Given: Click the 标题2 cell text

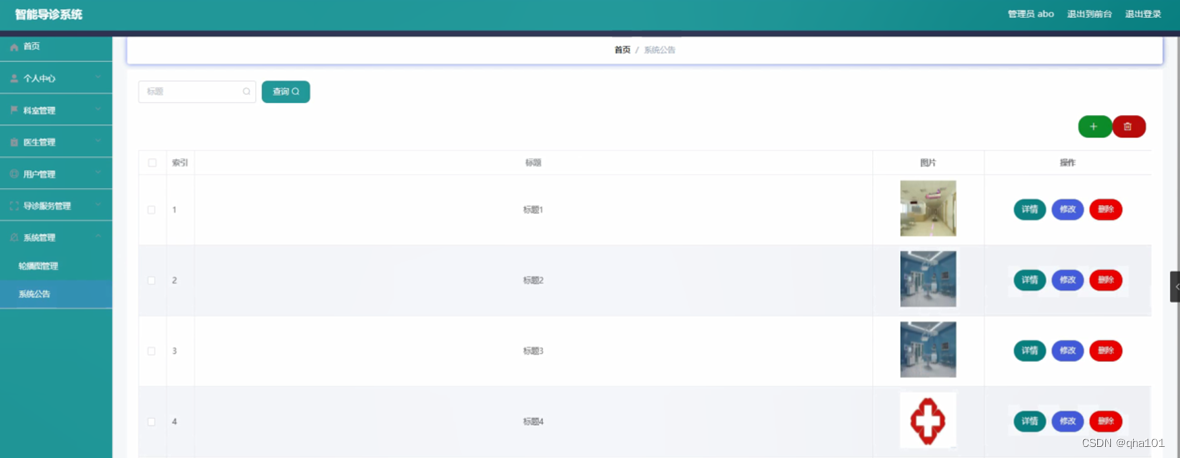Looking at the screenshot, I should tap(533, 281).
